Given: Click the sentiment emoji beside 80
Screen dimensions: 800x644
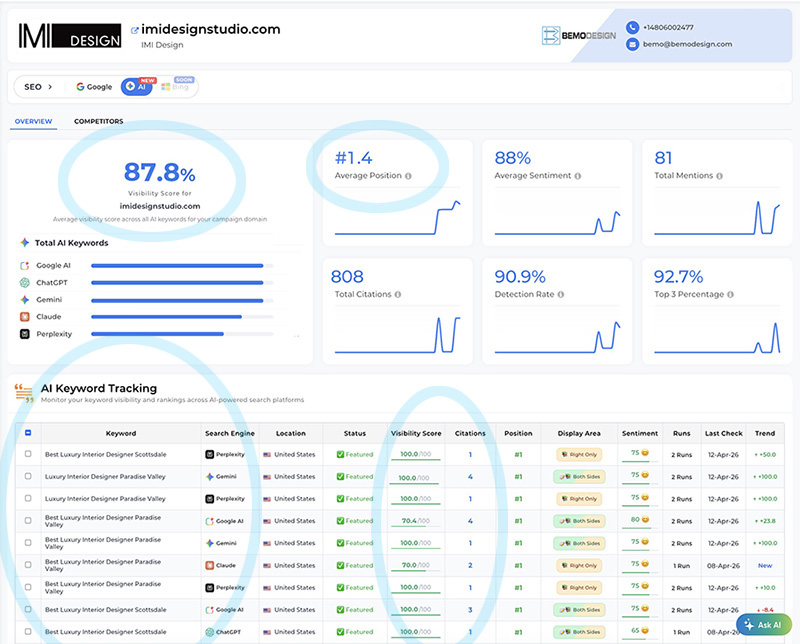Looking at the screenshot, I should (645, 519).
